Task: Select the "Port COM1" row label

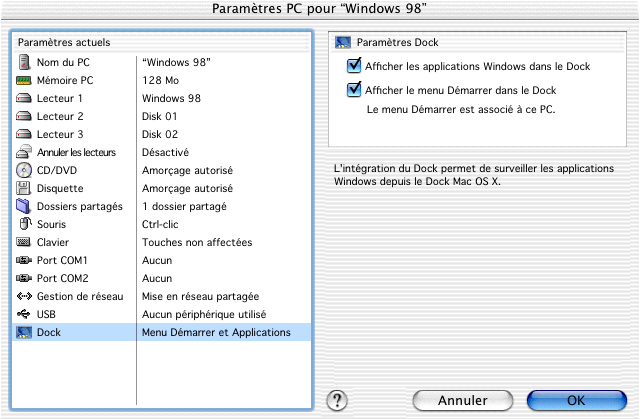Action: [x=62, y=260]
